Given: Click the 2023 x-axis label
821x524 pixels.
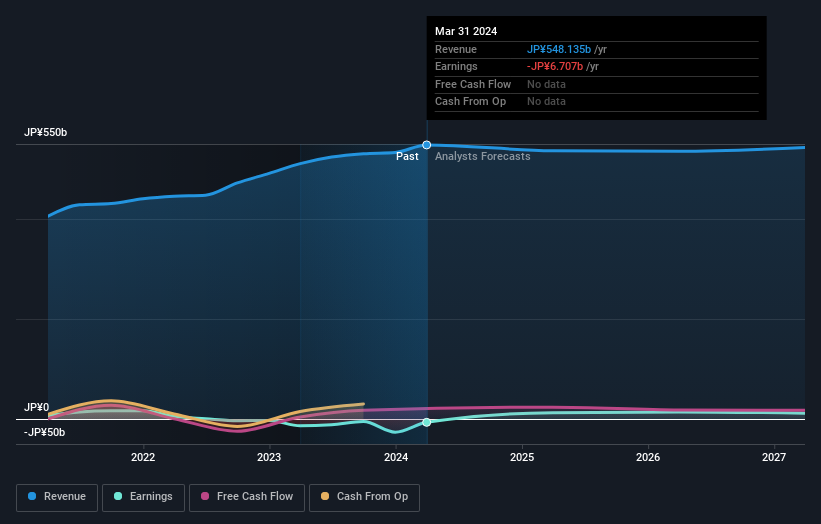Looking at the screenshot, I should 269,457.
